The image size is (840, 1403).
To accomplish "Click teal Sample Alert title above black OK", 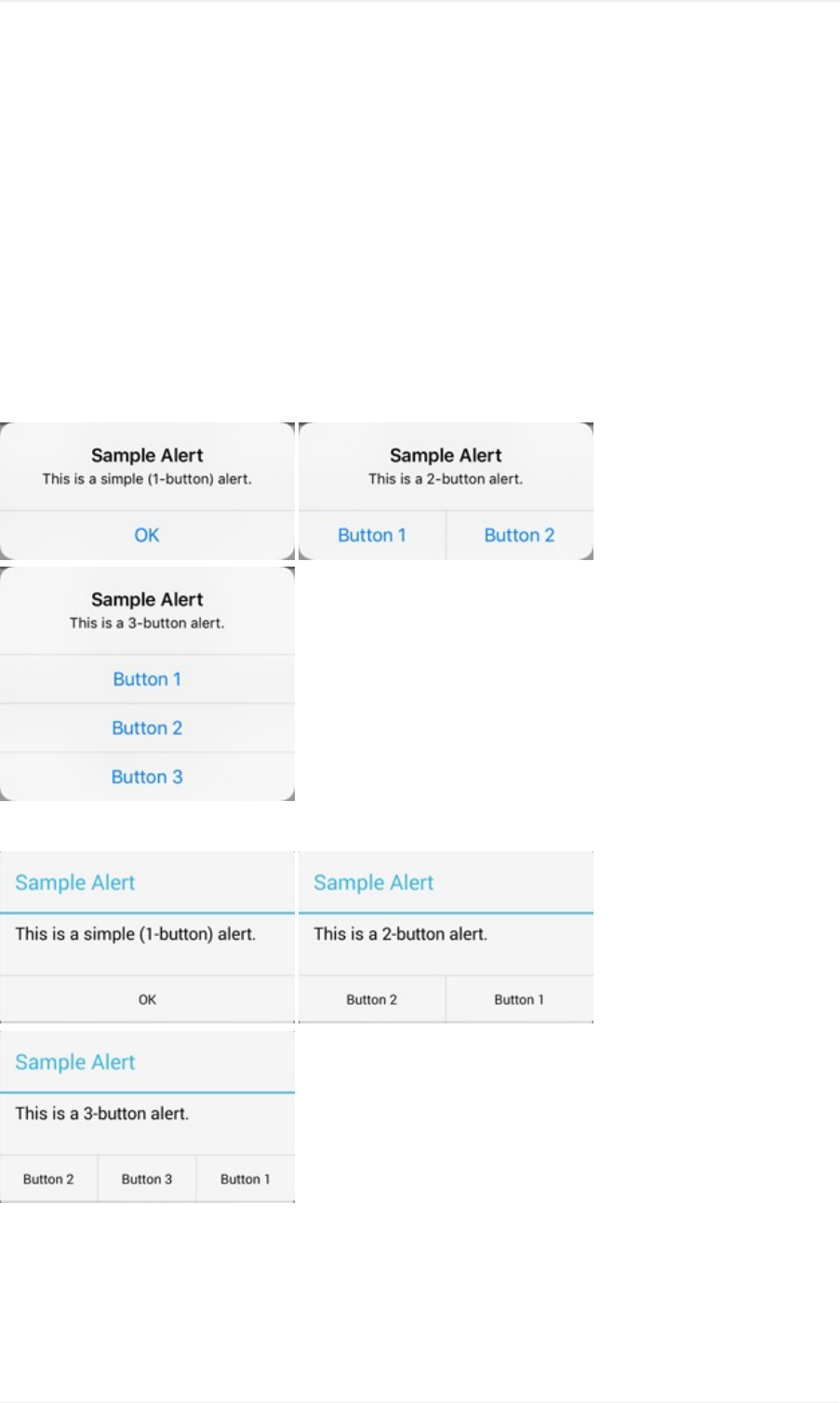I will point(75,882).
